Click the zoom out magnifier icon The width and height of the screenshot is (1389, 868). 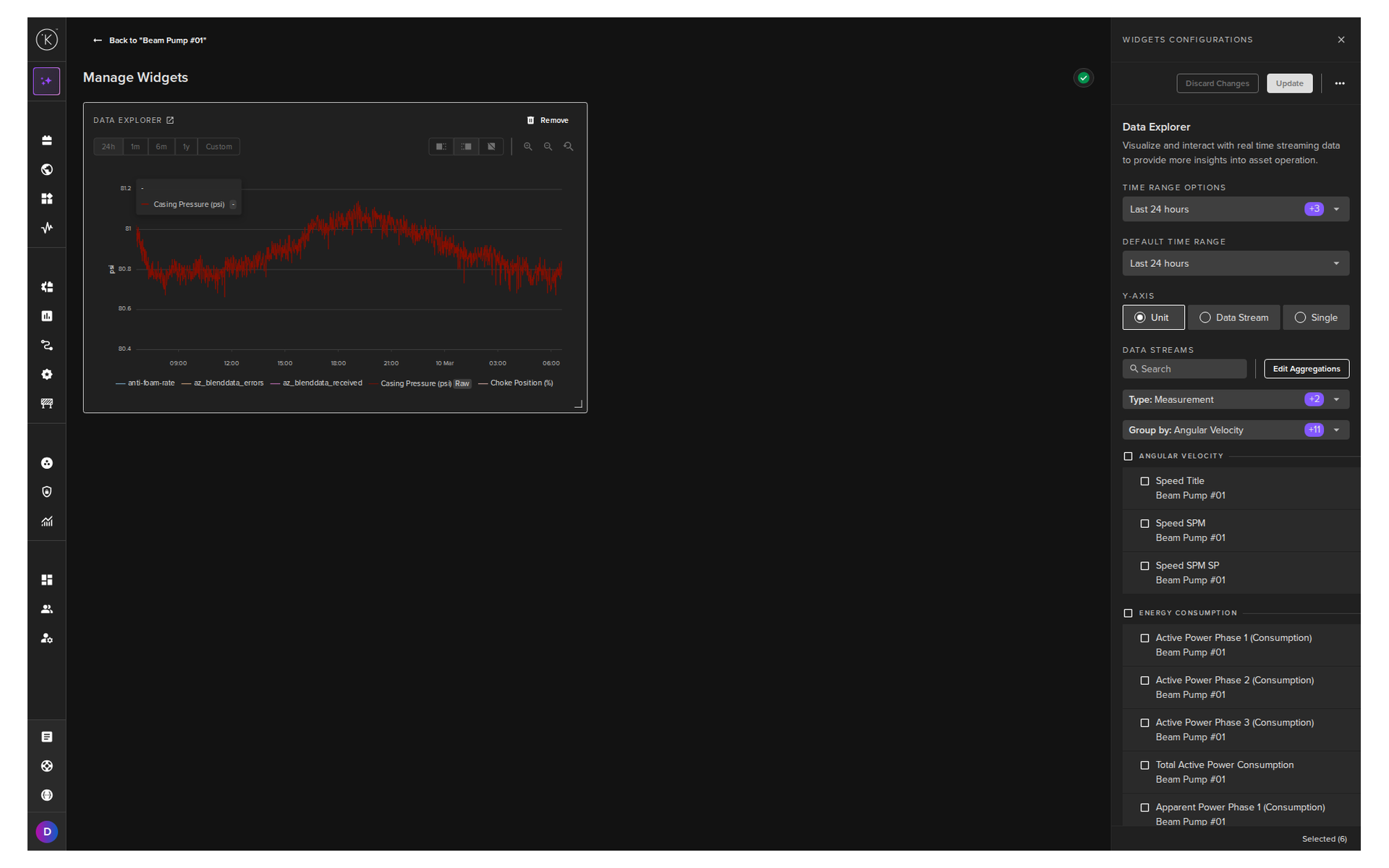(x=548, y=147)
